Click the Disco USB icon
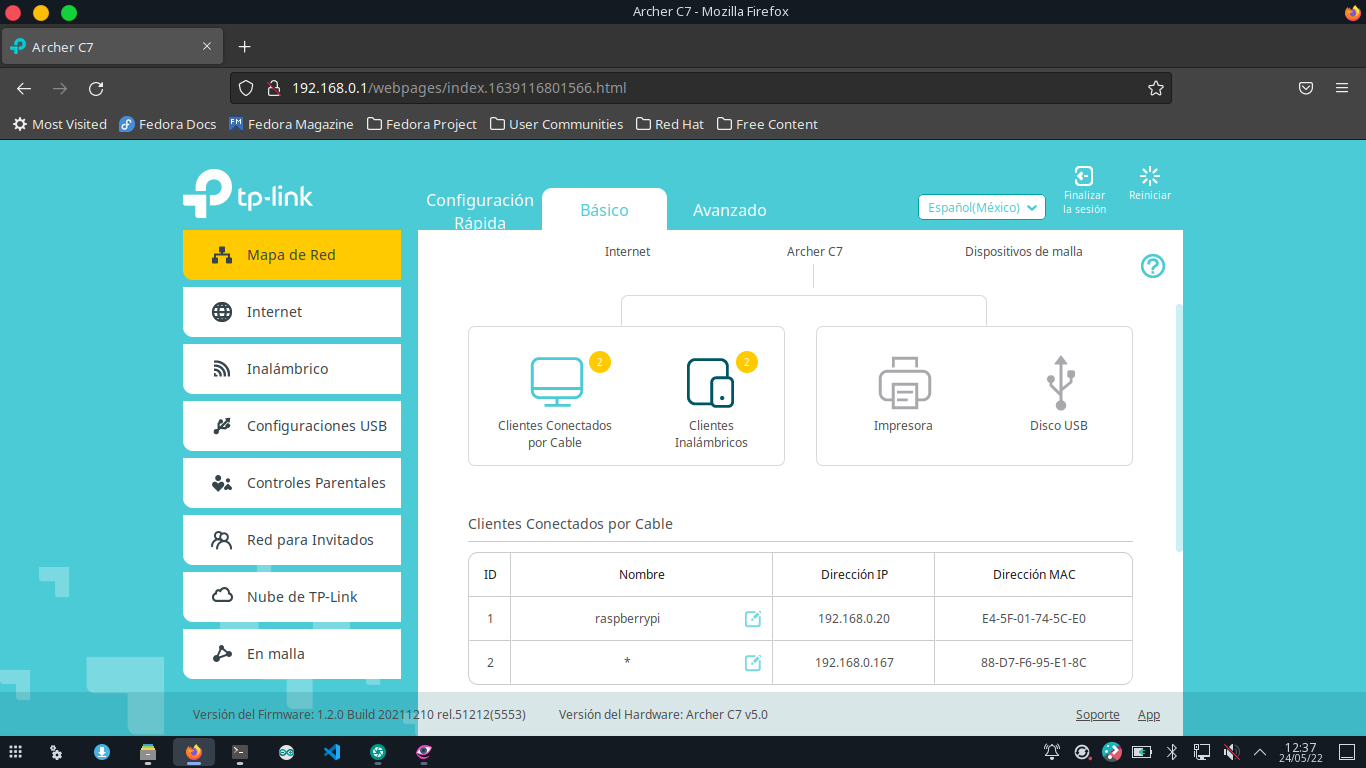The image size is (1366, 768). tap(1060, 382)
